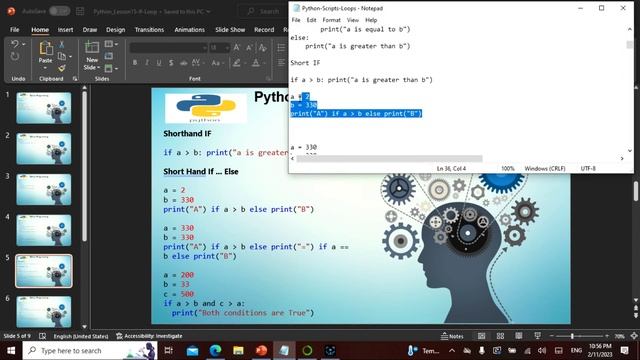The height and width of the screenshot is (360, 640).
Task: Open Accessibility: Investigate in status bar
Action: (x=149, y=336)
